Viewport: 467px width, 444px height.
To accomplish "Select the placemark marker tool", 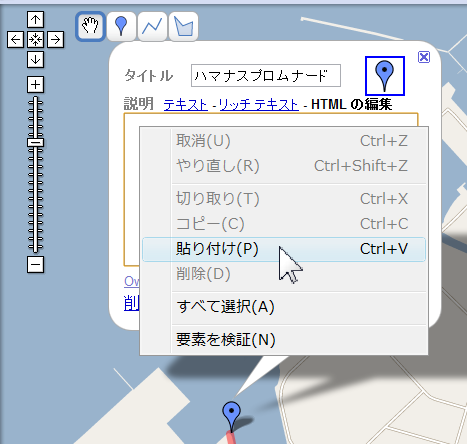I will [121, 26].
